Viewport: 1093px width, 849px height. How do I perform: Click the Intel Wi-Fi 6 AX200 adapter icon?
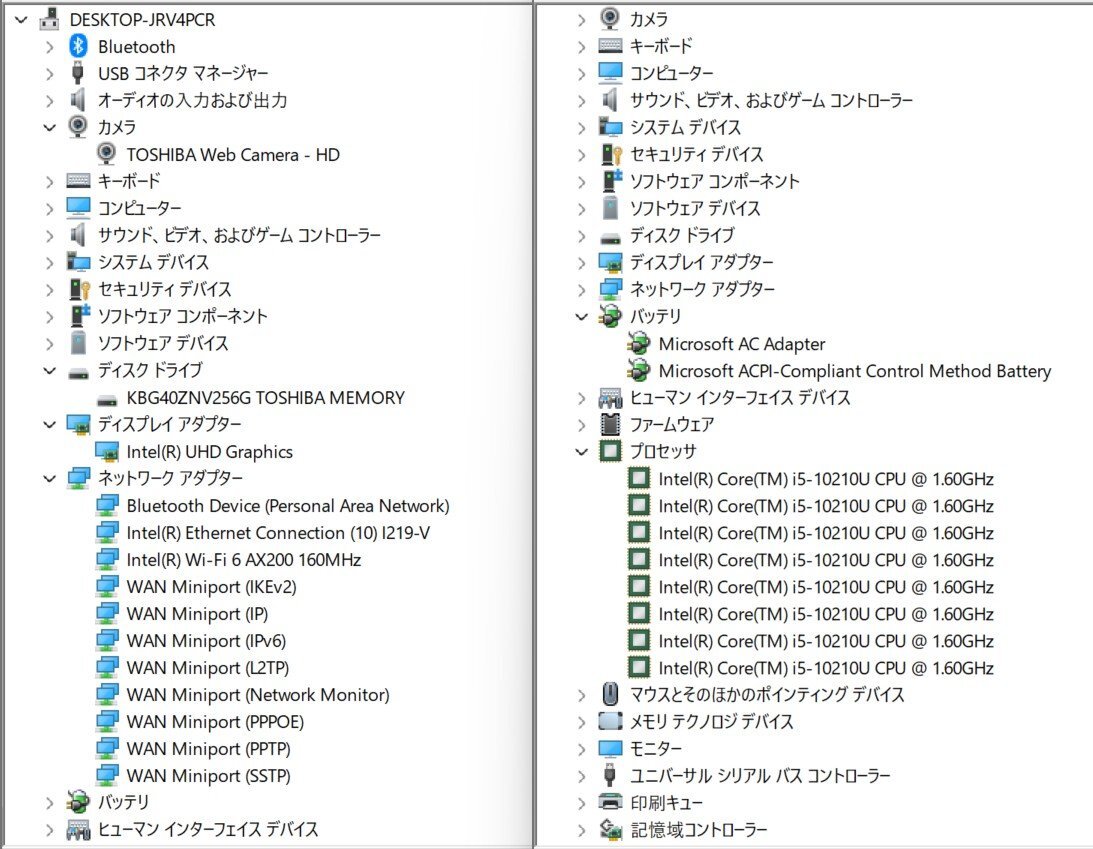(x=107, y=560)
